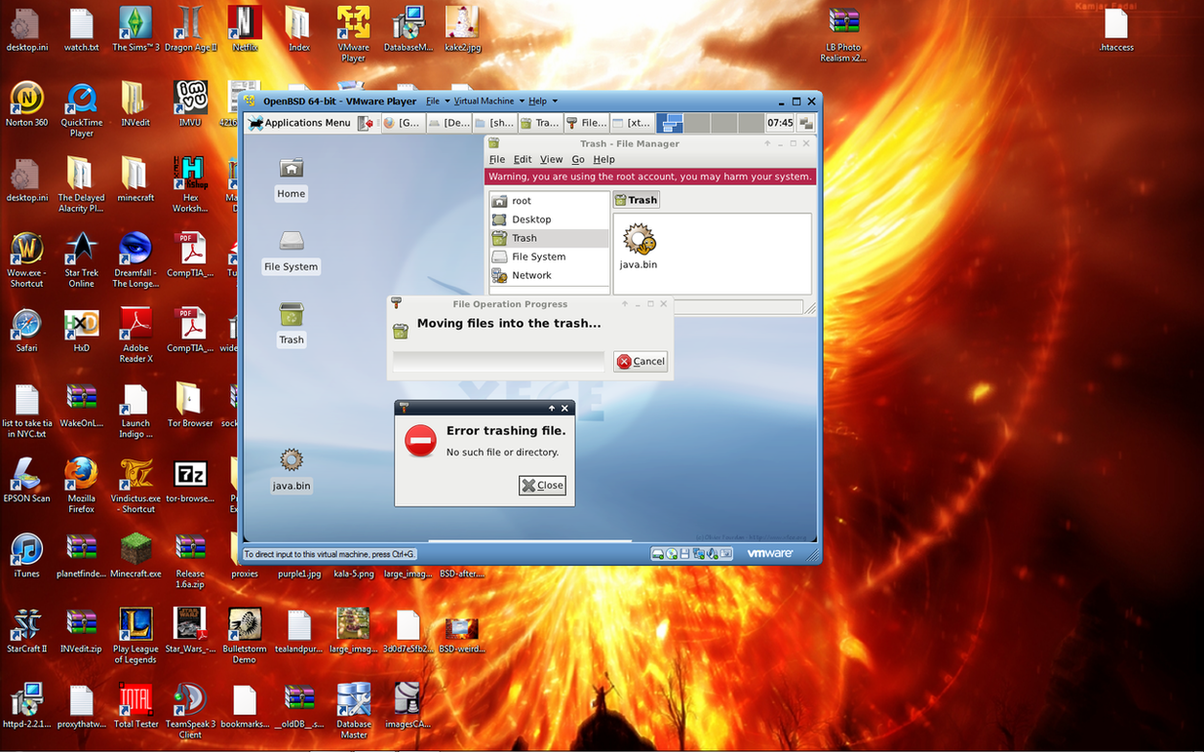
Task: Expand the Virtual Machine dropdown menu
Action: tap(487, 101)
